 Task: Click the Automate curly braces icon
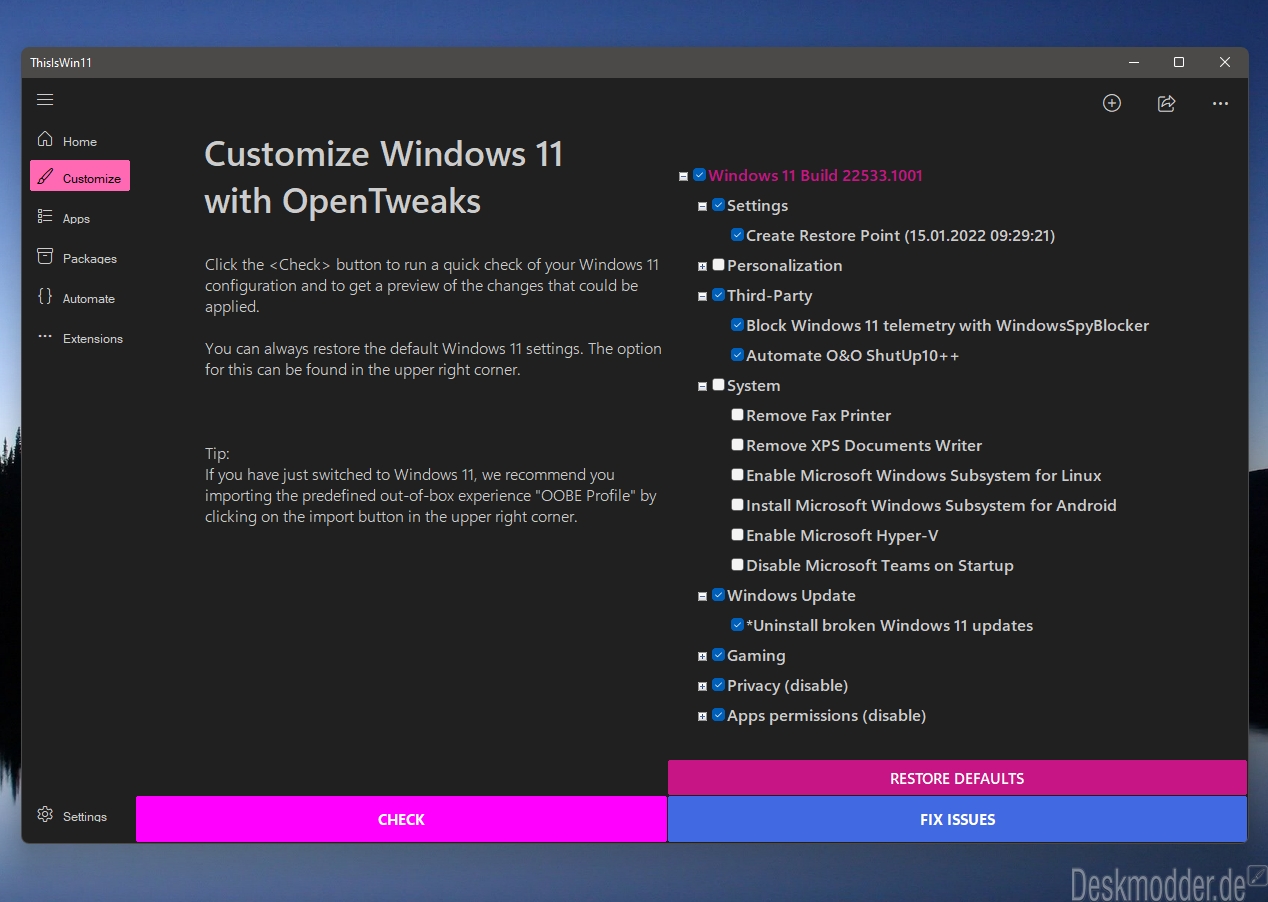45,296
